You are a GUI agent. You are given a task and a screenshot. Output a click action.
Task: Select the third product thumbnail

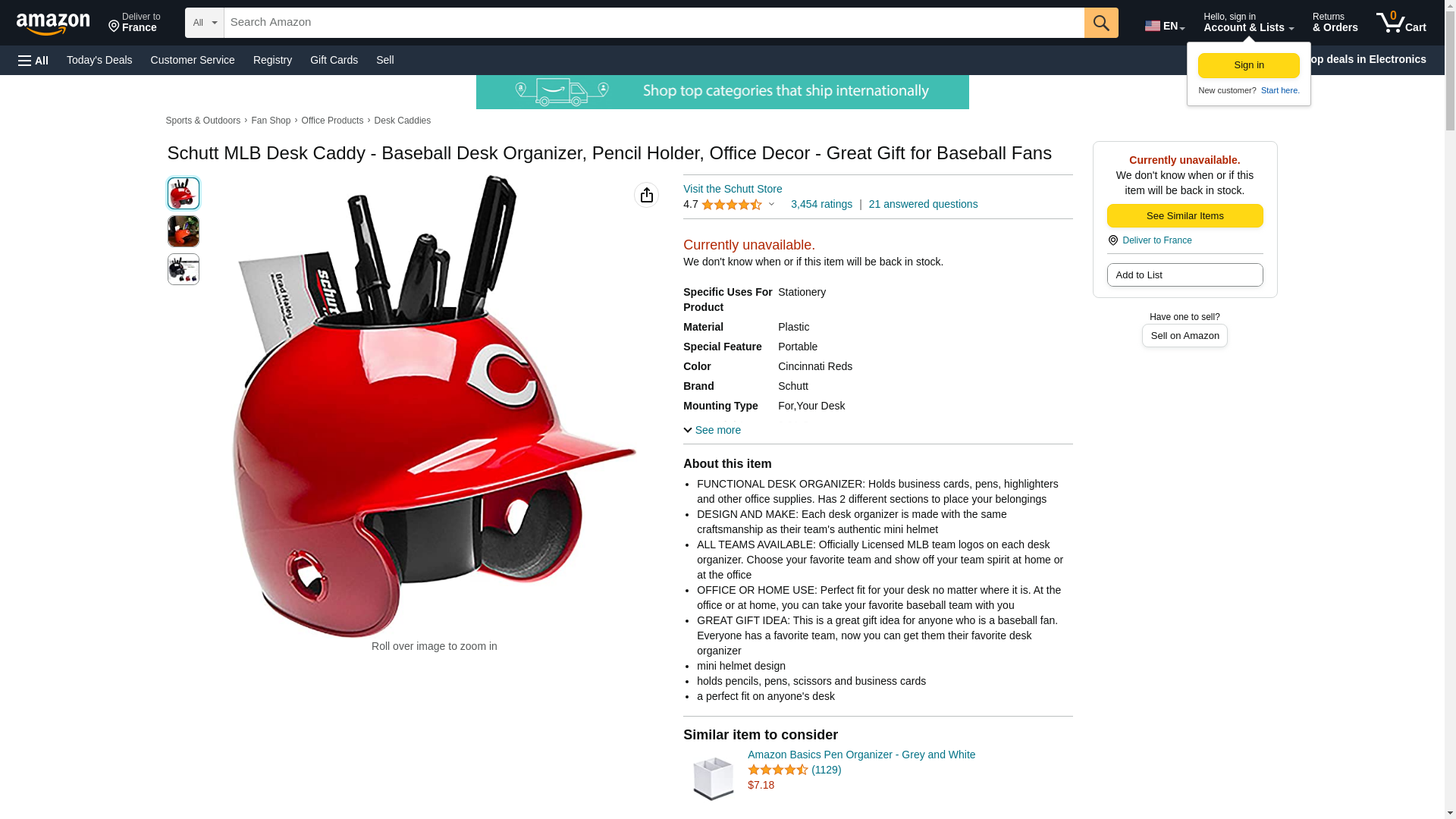(184, 269)
